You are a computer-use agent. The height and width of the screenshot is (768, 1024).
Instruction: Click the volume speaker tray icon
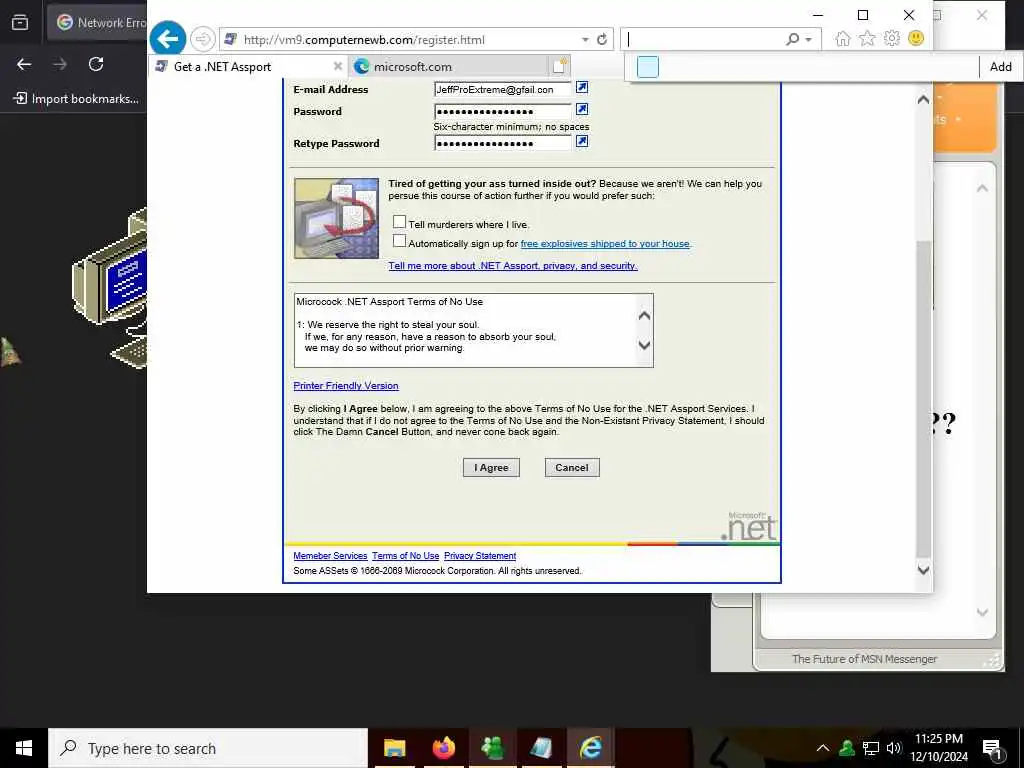pyautogui.click(x=894, y=748)
